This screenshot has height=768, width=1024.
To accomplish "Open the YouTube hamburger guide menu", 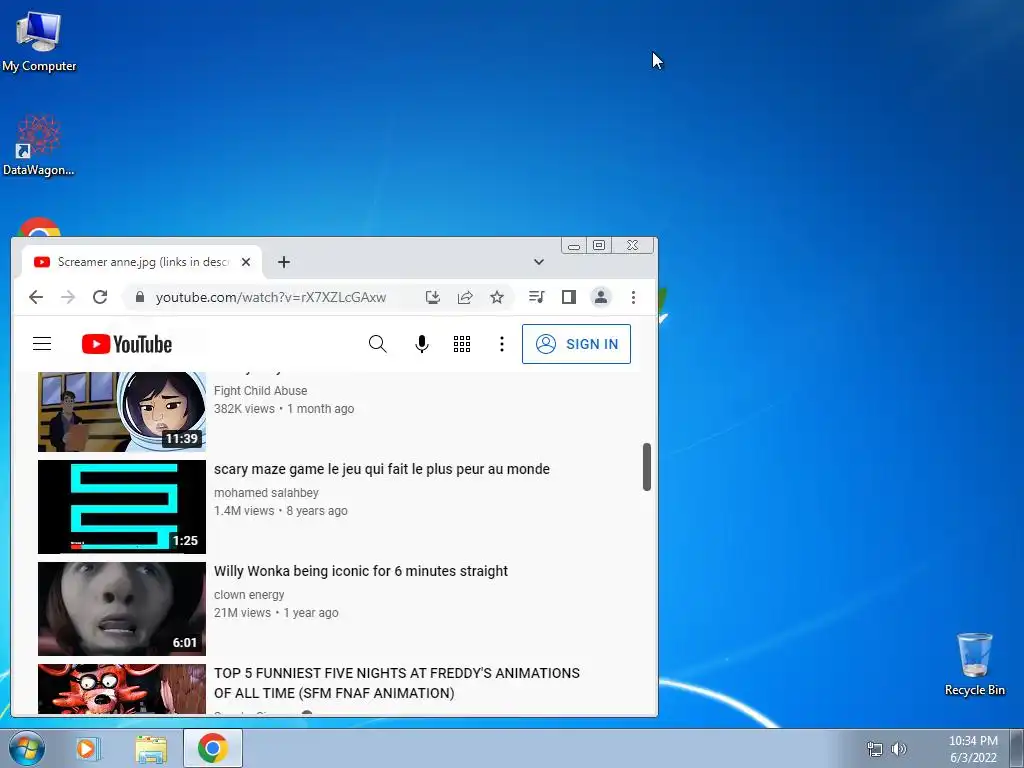I will (x=42, y=344).
